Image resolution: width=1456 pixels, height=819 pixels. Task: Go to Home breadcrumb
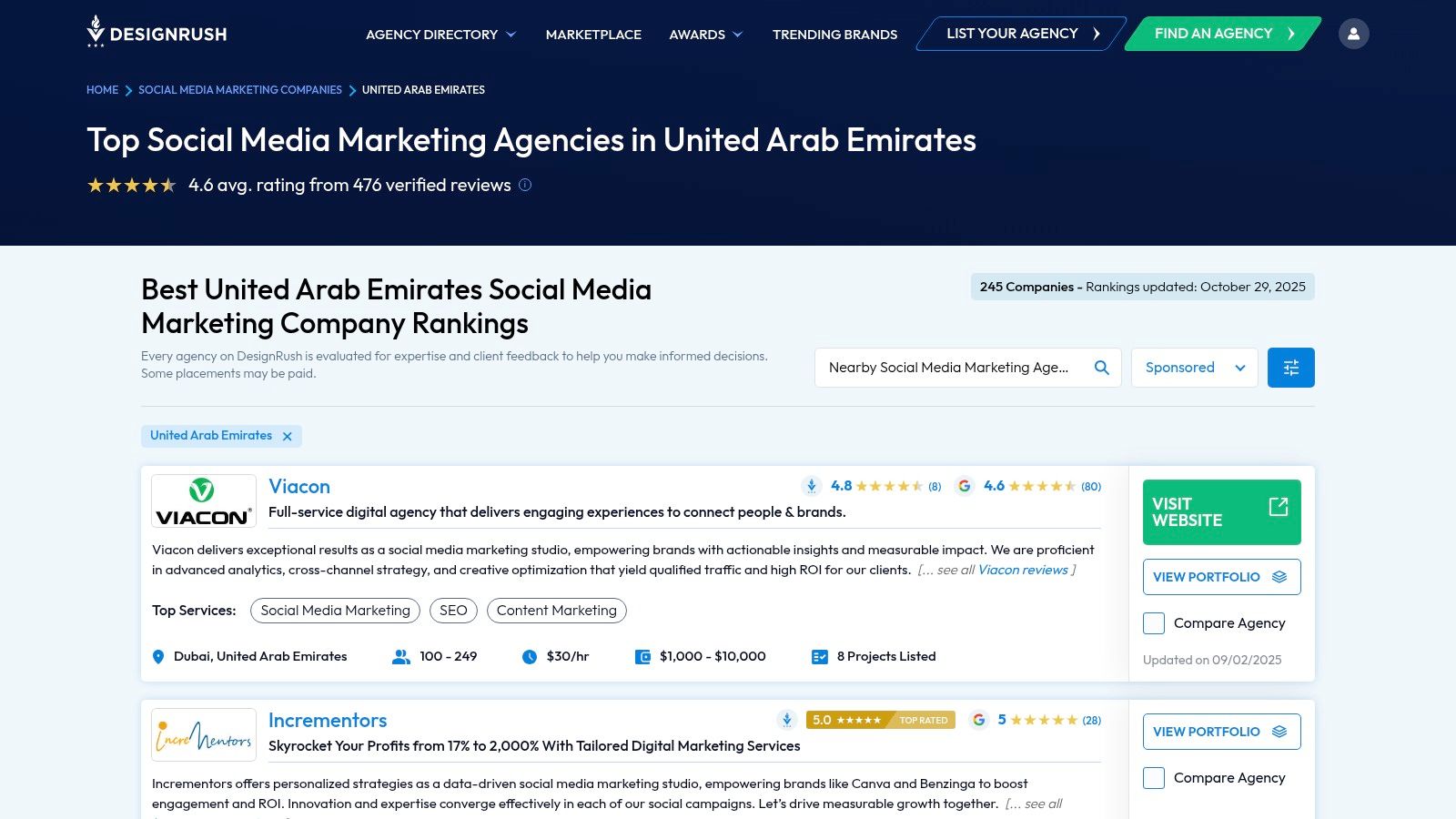click(x=102, y=90)
